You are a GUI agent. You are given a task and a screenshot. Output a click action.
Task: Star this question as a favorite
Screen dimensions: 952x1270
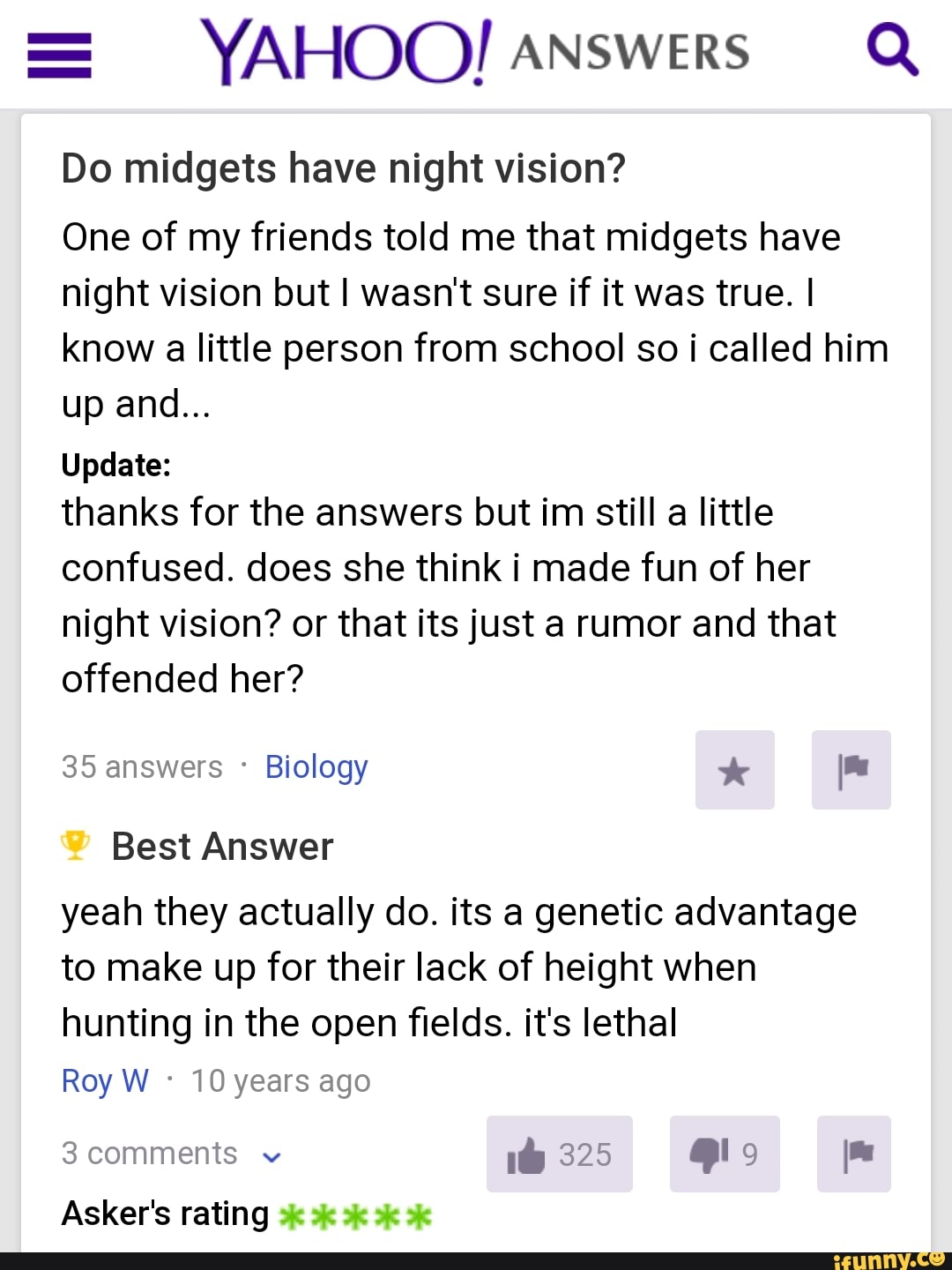pyautogui.click(x=734, y=770)
